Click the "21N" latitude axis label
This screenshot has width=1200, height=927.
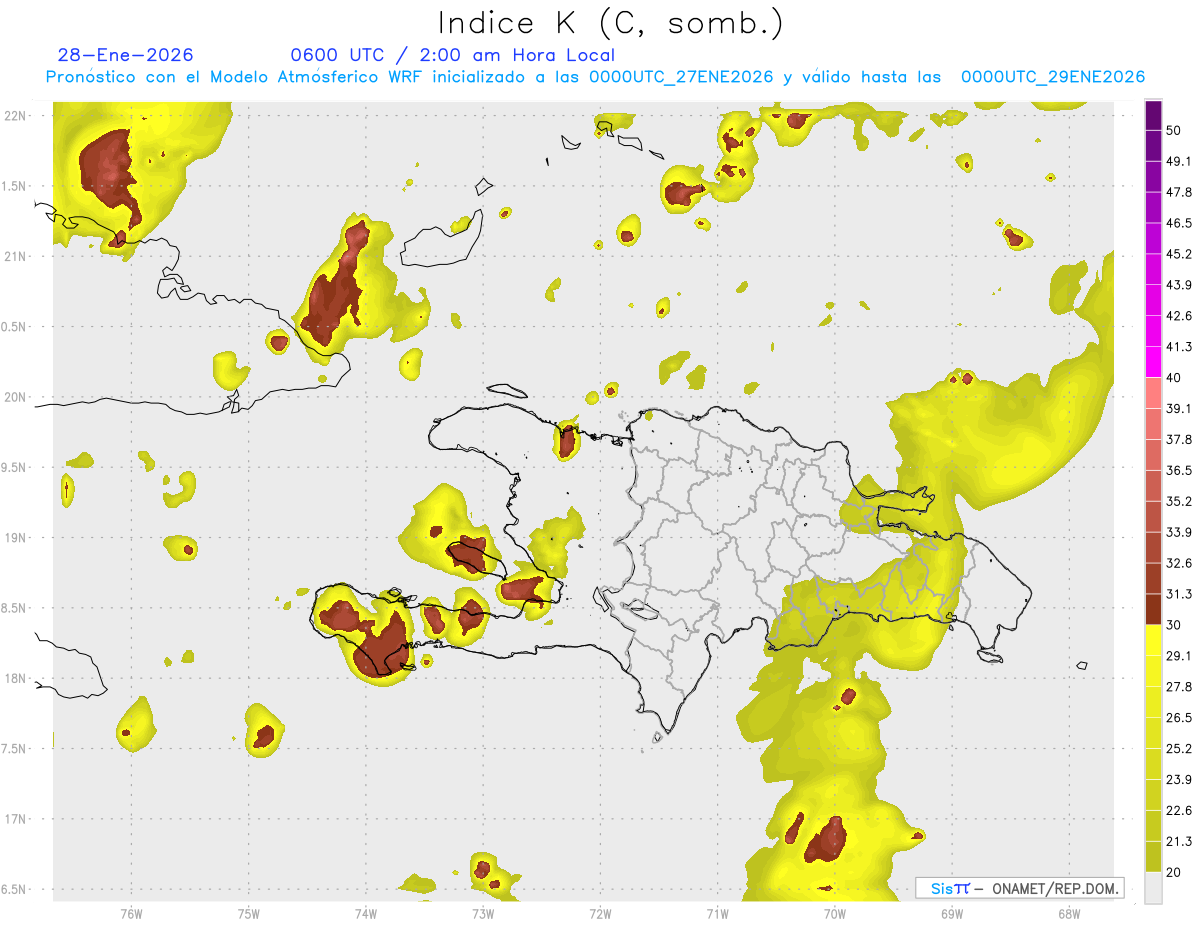point(14,256)
